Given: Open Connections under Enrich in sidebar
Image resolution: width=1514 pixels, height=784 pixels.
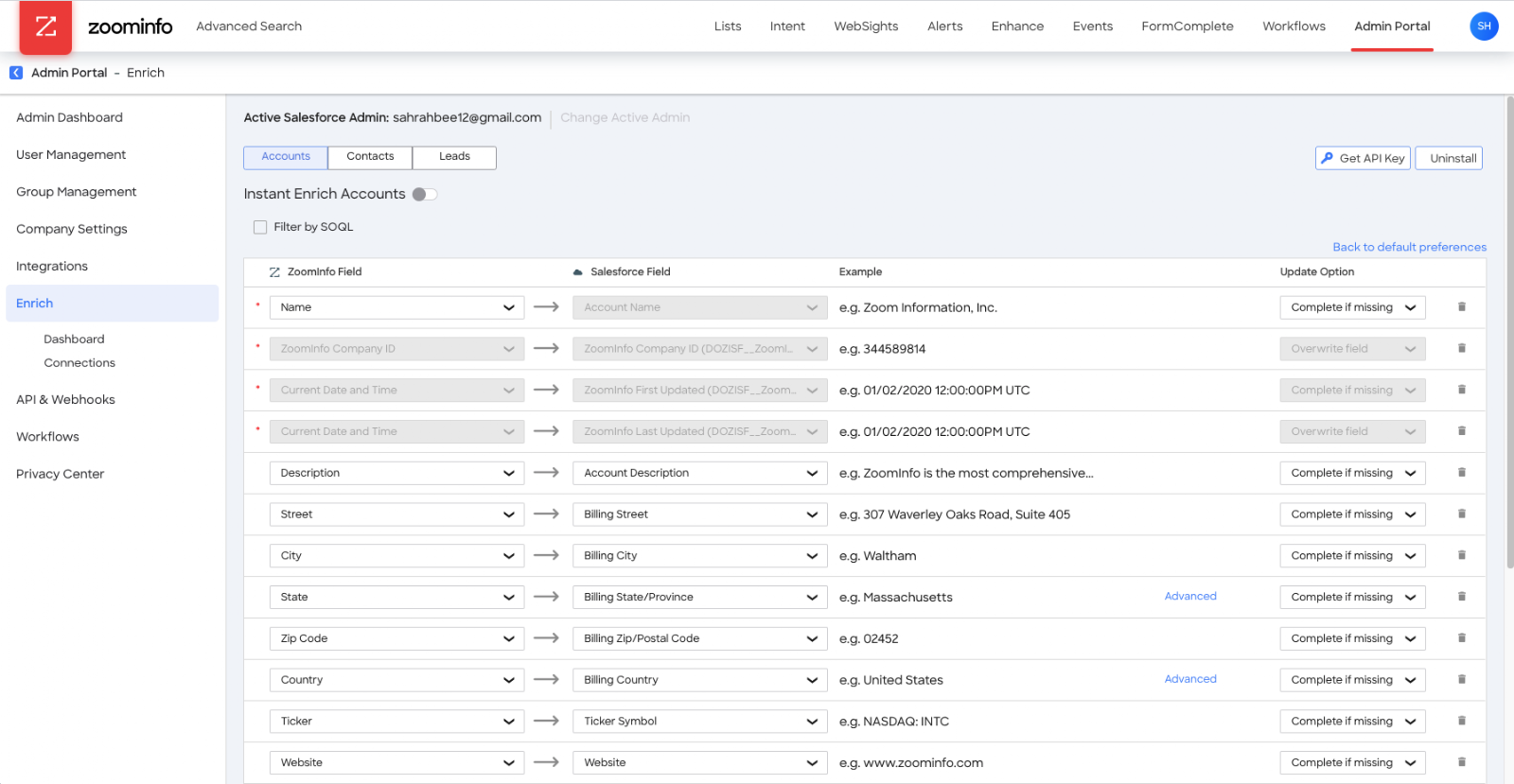Looking at the screenshot, I should coord(79,363).
